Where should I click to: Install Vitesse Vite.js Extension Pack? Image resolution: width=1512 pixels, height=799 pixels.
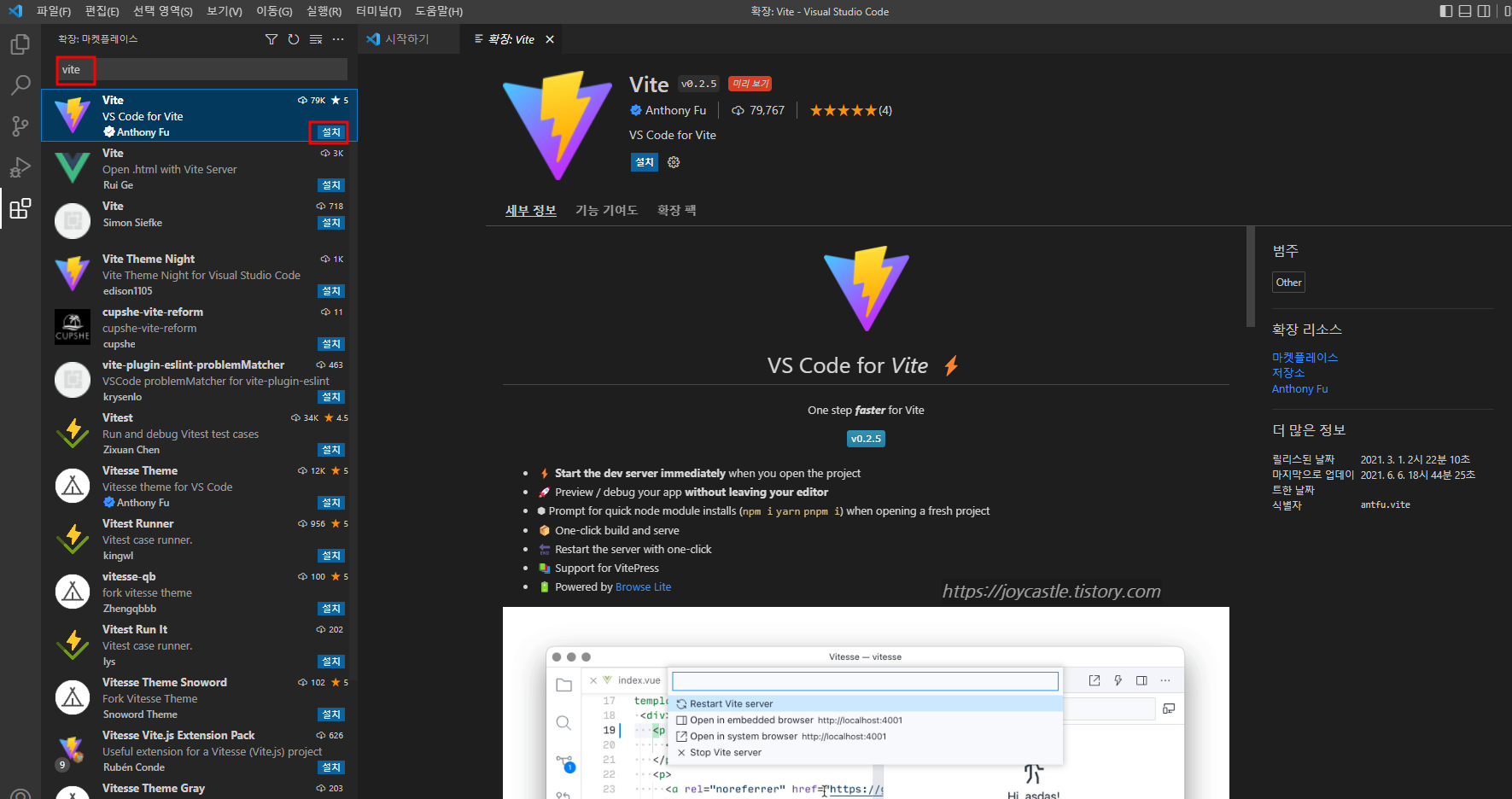point(331,767)
